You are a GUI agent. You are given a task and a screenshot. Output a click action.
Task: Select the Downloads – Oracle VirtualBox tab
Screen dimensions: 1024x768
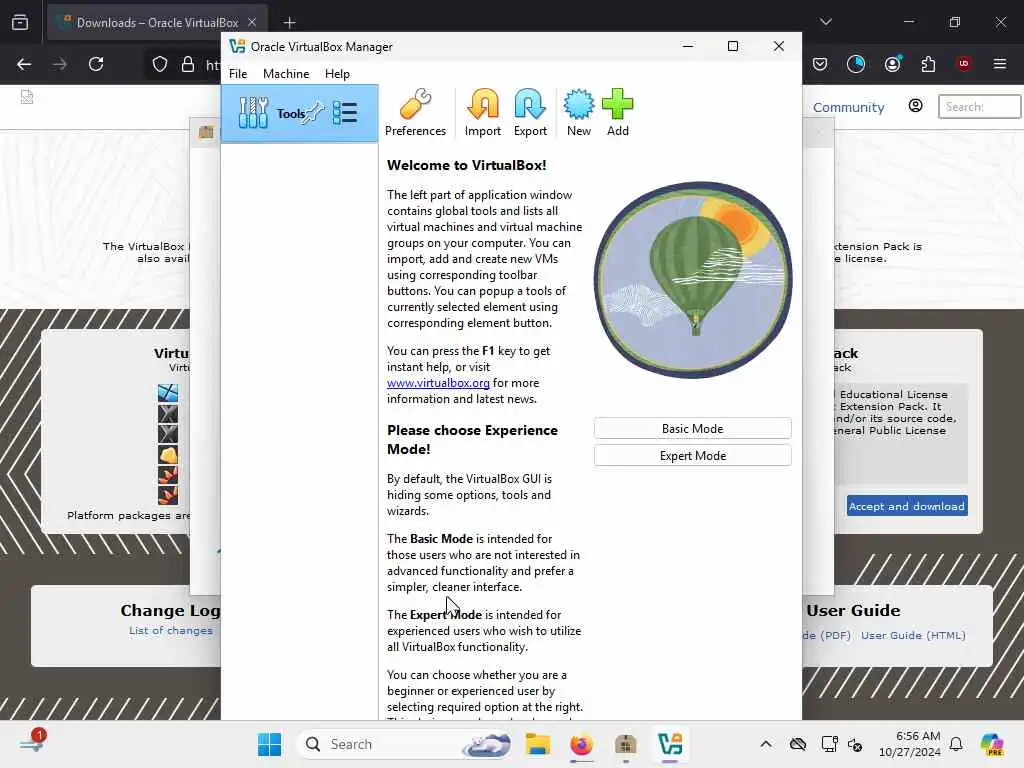157,22
